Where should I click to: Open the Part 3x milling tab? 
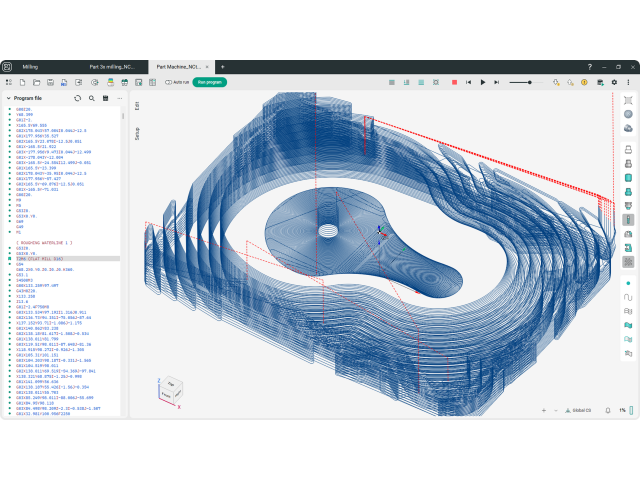pyautogui.click(x=110, y=67)
